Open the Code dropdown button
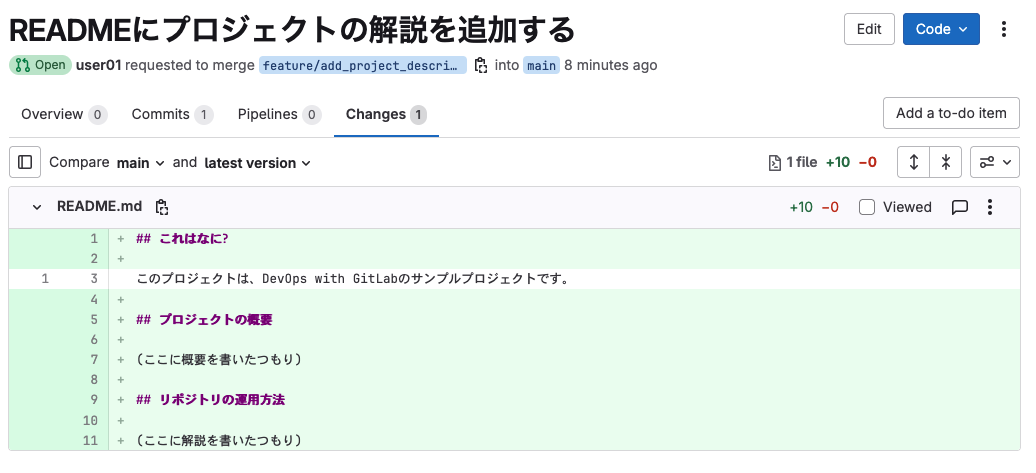Viewport: 1036px width, 473px height. click(941, 29)
